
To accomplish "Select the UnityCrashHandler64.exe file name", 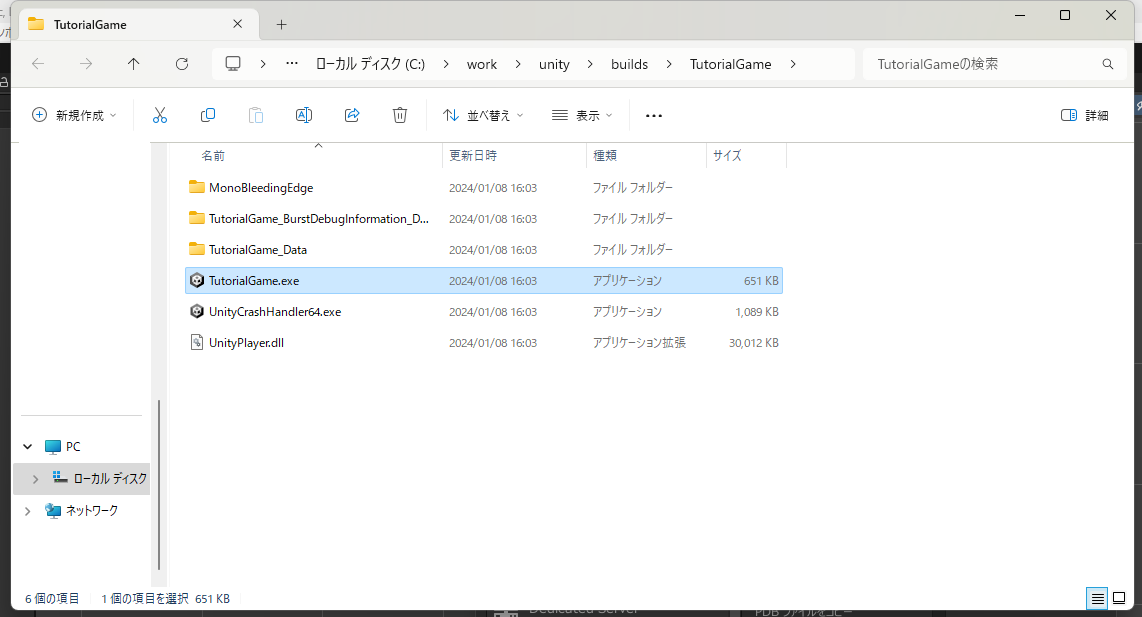I will point(275,312).
